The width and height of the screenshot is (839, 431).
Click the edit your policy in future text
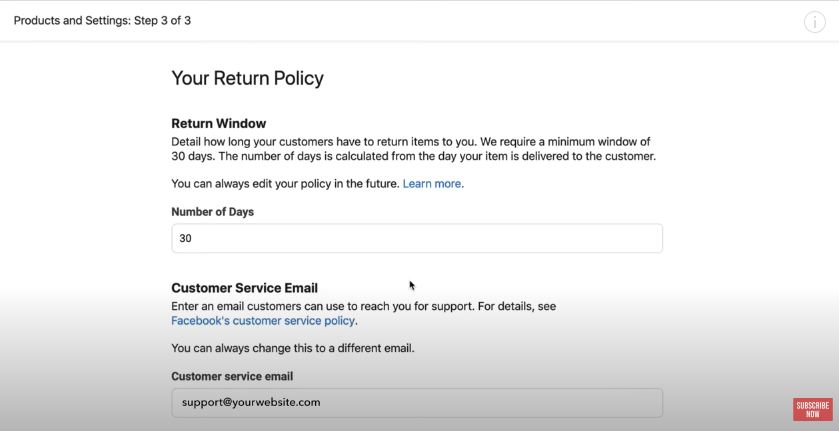pos(285,184)
